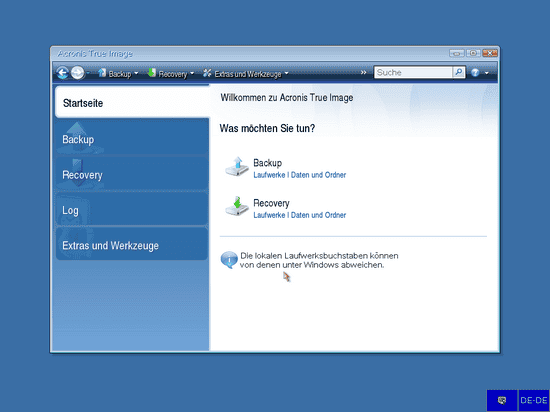Open the Recovery toolbar menu

coord(171,73)
